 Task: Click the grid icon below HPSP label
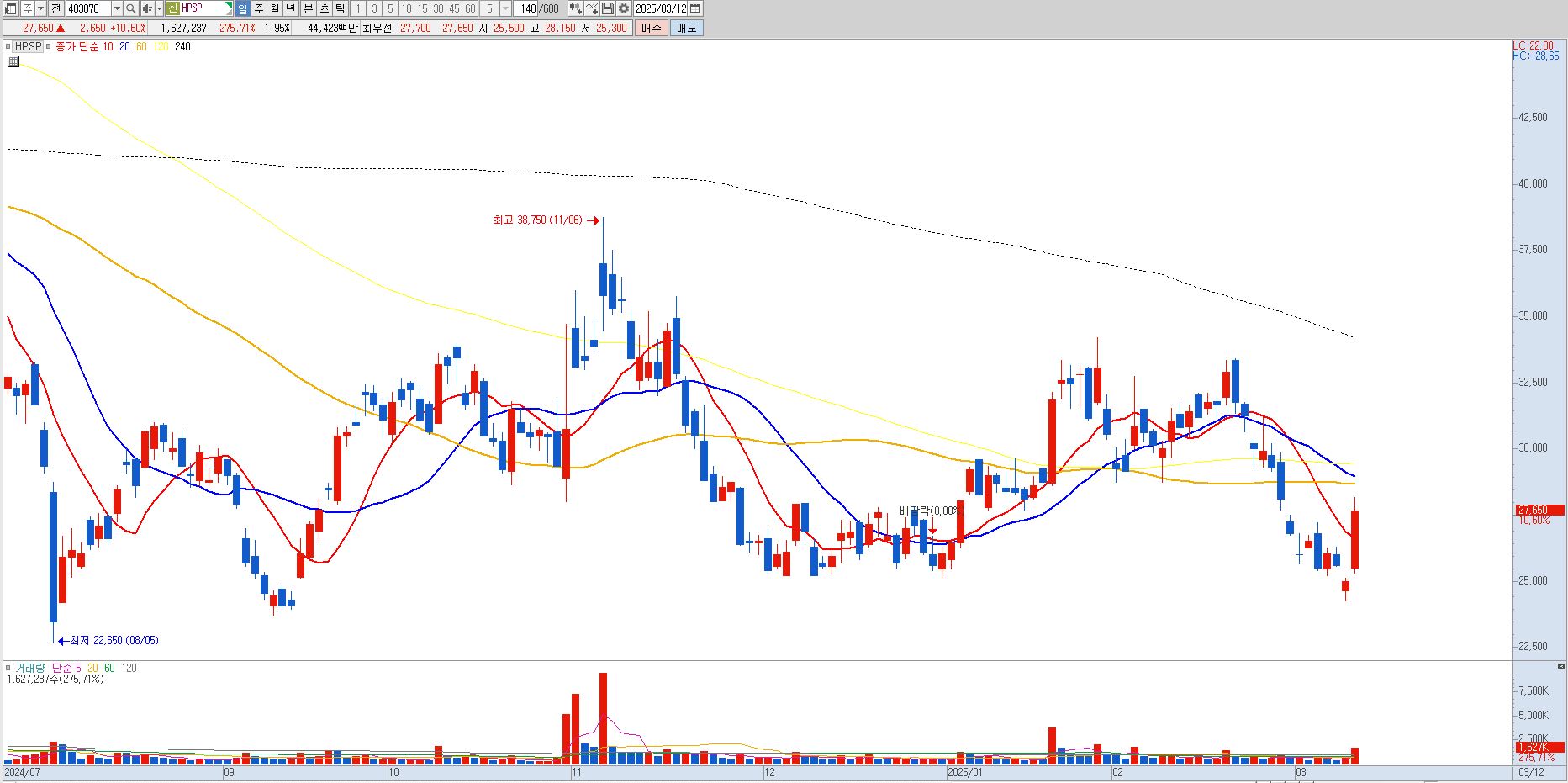click(13, 61)
